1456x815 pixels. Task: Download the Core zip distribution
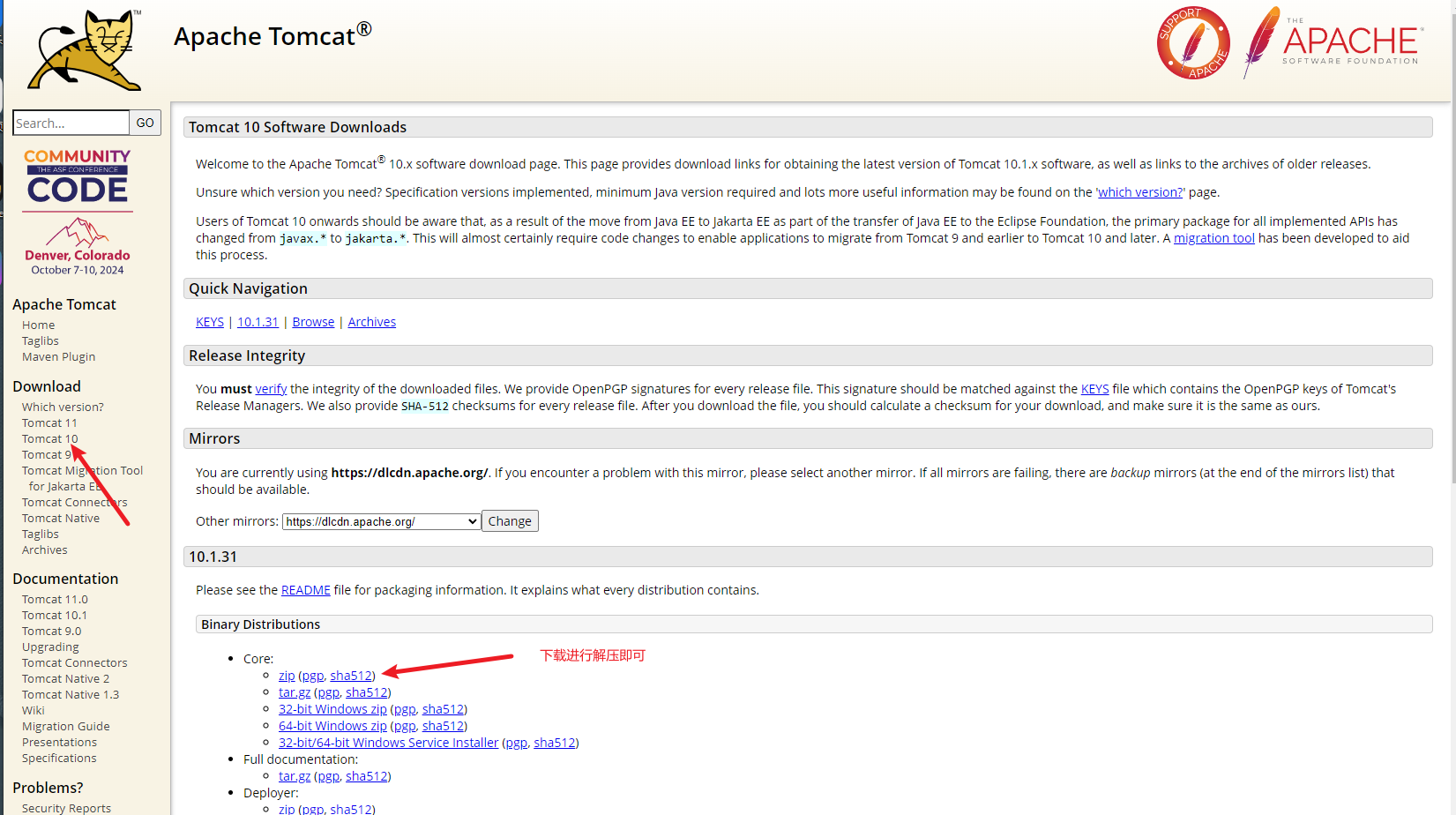(287, 676)
